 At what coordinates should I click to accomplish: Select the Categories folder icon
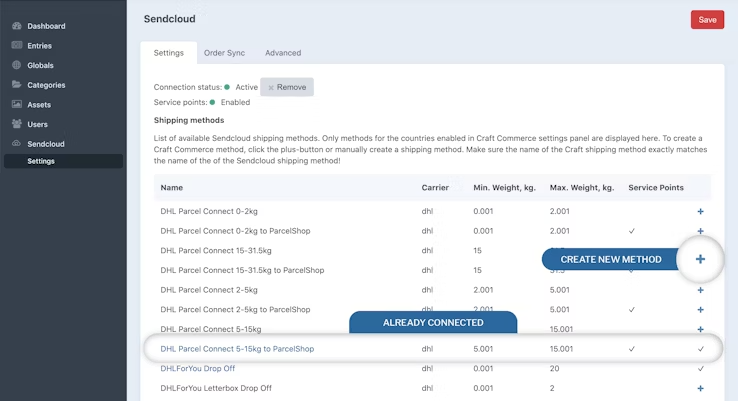tap(16, 85)
